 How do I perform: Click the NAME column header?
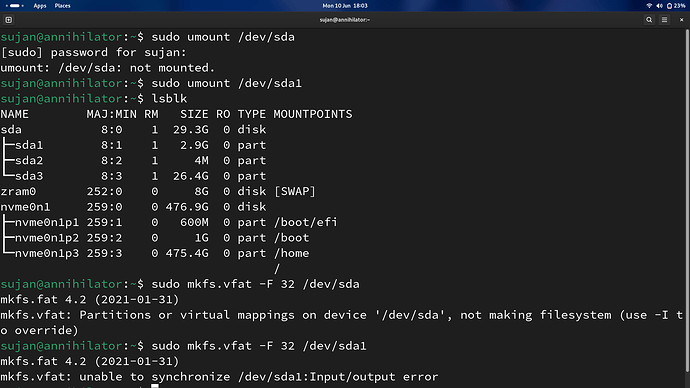click(15, 114)
